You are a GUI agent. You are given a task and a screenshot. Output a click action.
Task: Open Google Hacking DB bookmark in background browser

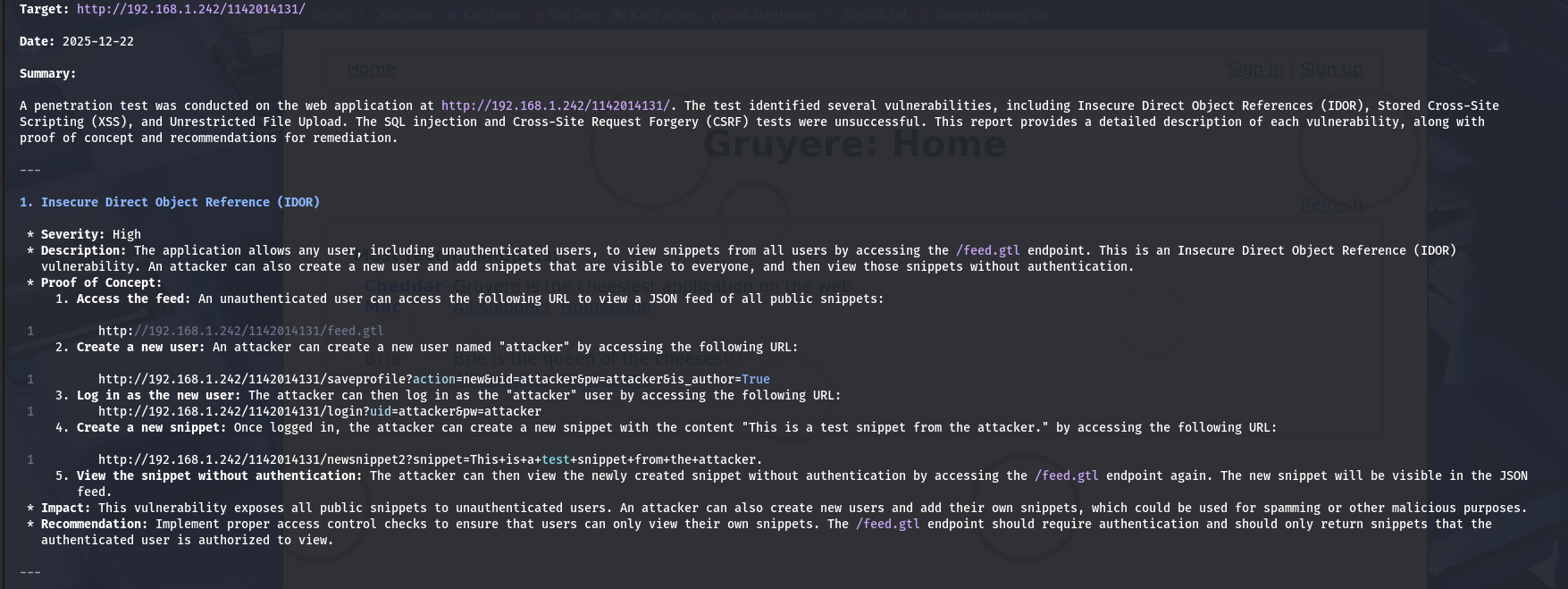pyautogui.click(x=985, y=15)
